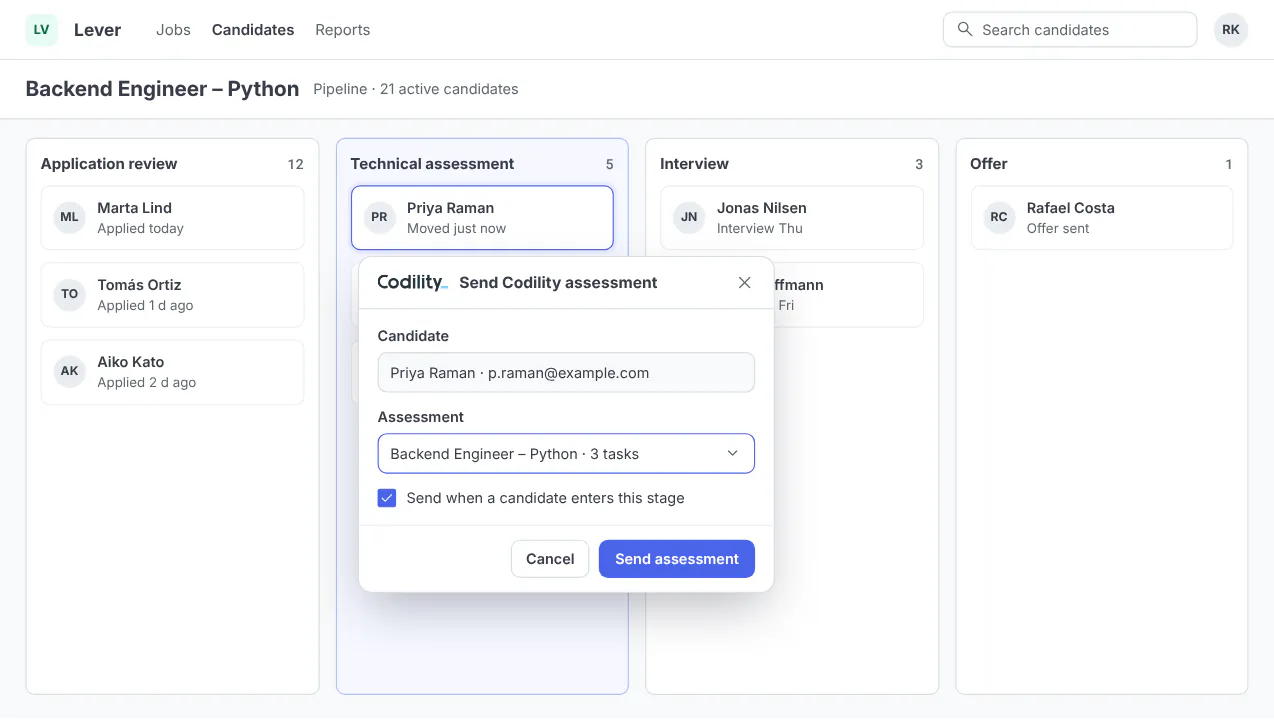Screen dimensions: 1274x720
Task: Click the 'Applied today' status text
Action: pos(140,229)
